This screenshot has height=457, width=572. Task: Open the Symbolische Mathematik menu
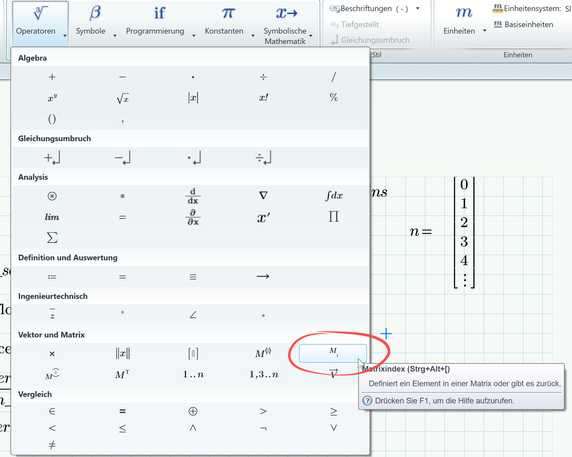(x=287, y=24)
